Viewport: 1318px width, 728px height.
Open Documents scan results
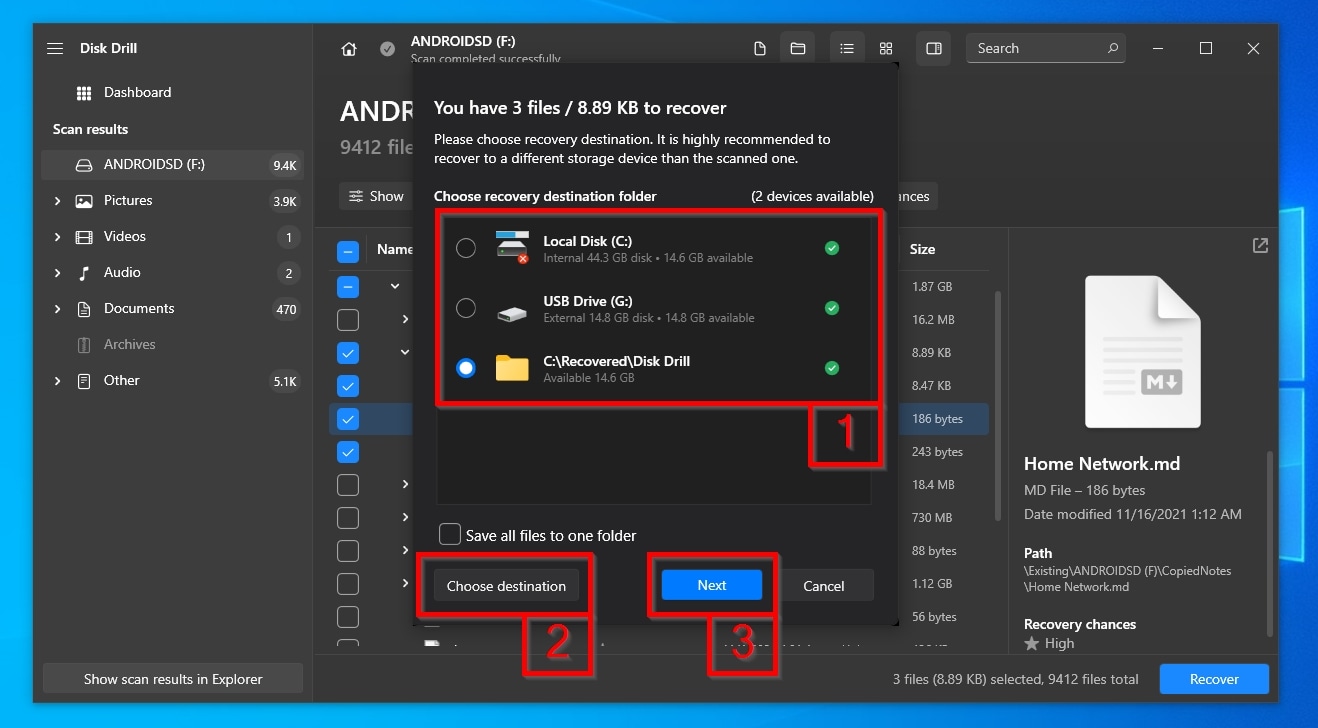click(x=172, y=309)
